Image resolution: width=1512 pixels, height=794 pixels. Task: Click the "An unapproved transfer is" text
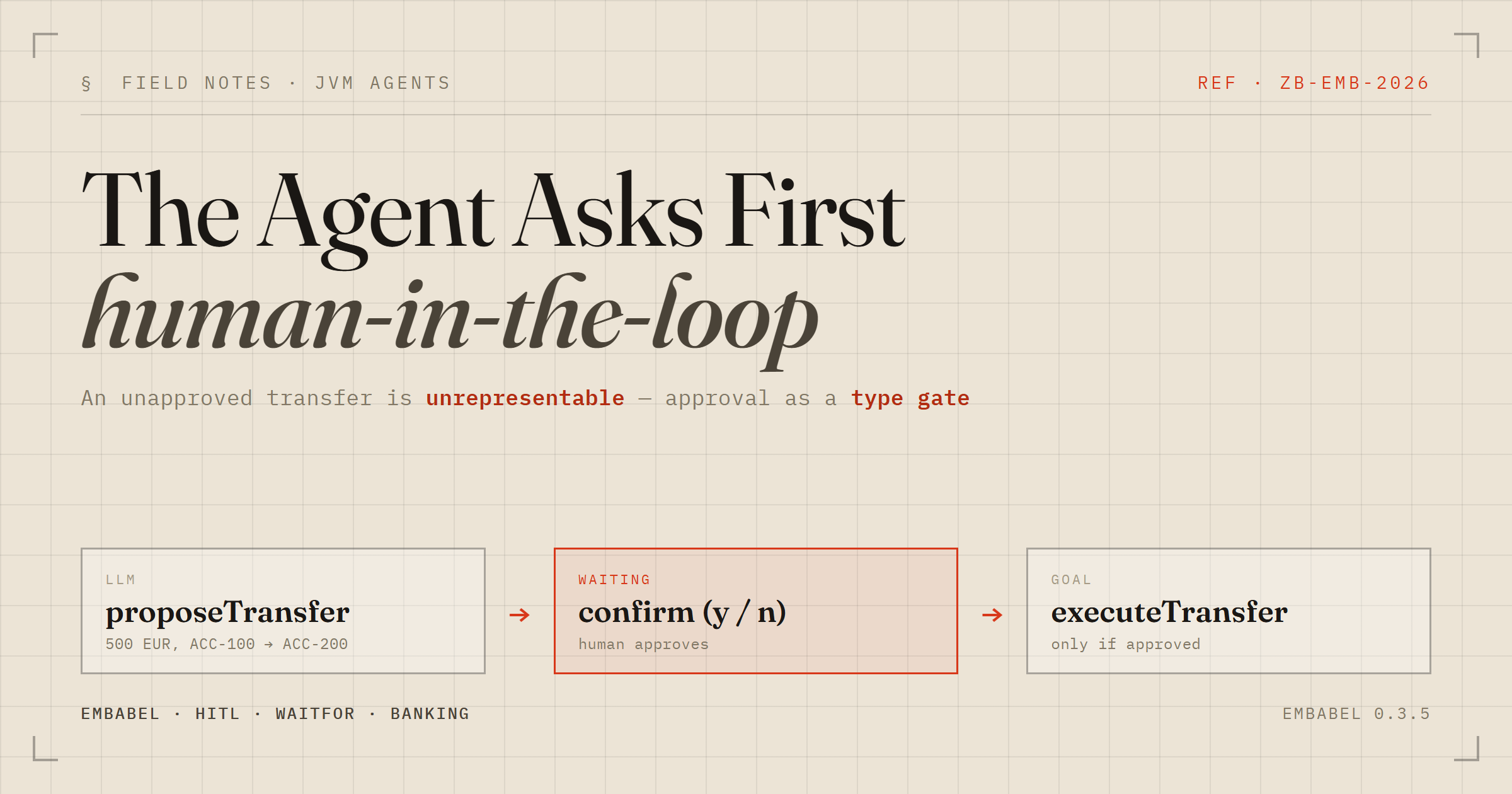246,398
